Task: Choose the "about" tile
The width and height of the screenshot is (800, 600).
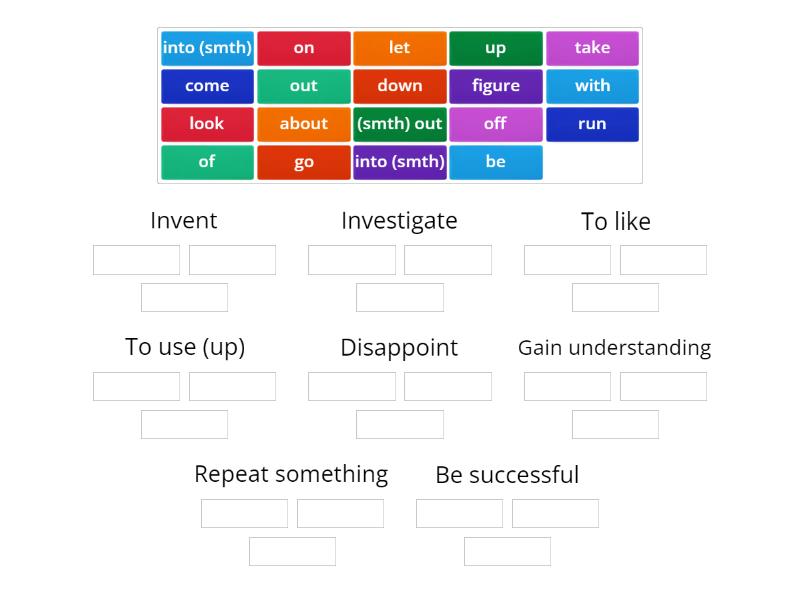Action: pyautogui.click(x=304, y=123)
